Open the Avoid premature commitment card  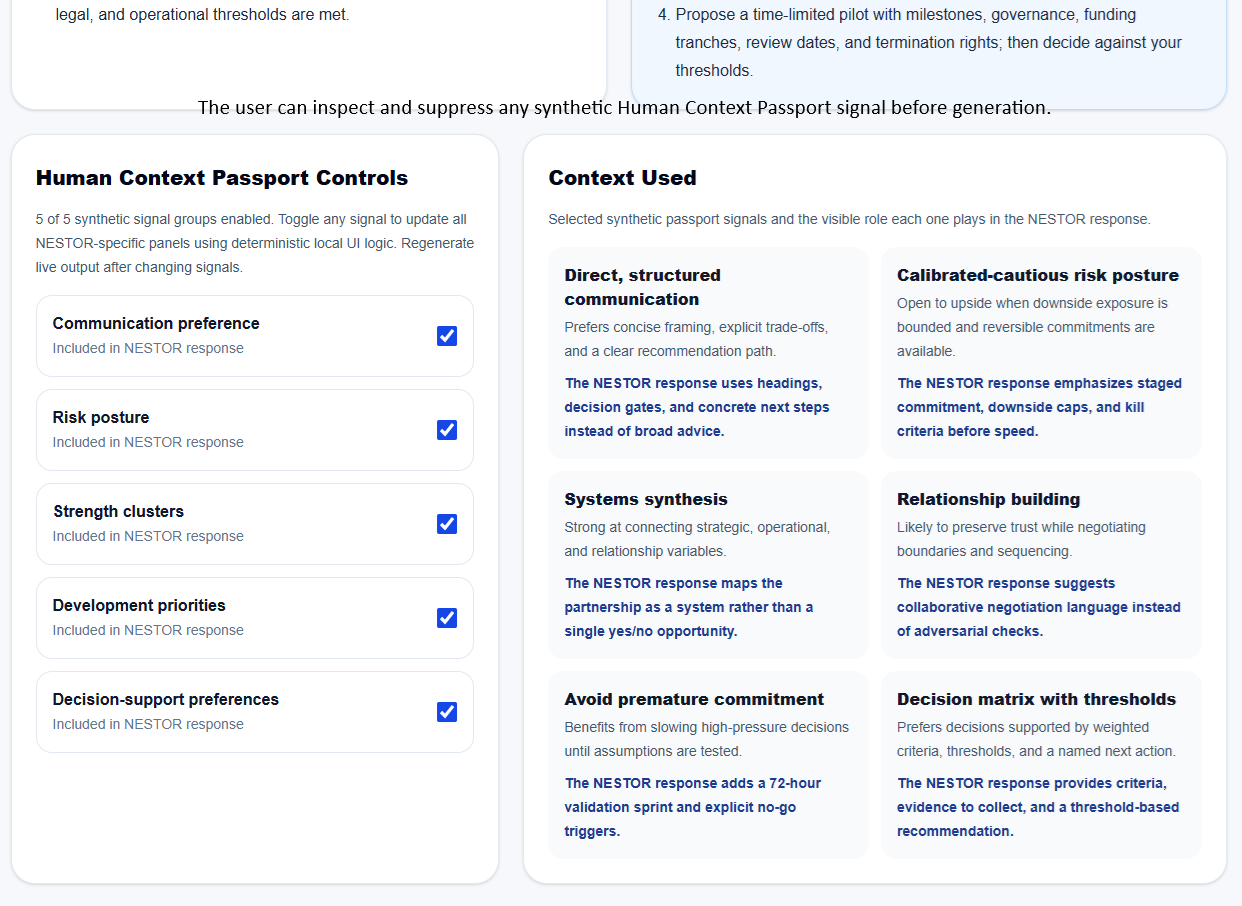pyautogui.click(x=708, y=765)
